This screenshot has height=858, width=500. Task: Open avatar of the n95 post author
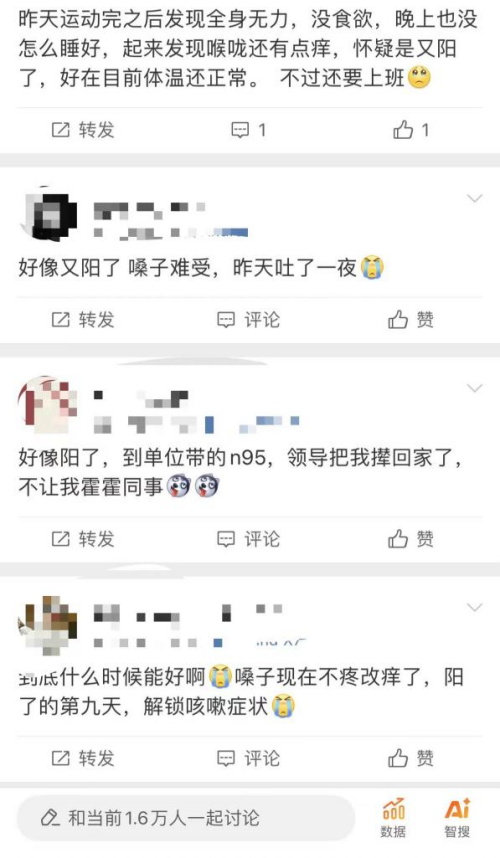[x=47, y=405]
